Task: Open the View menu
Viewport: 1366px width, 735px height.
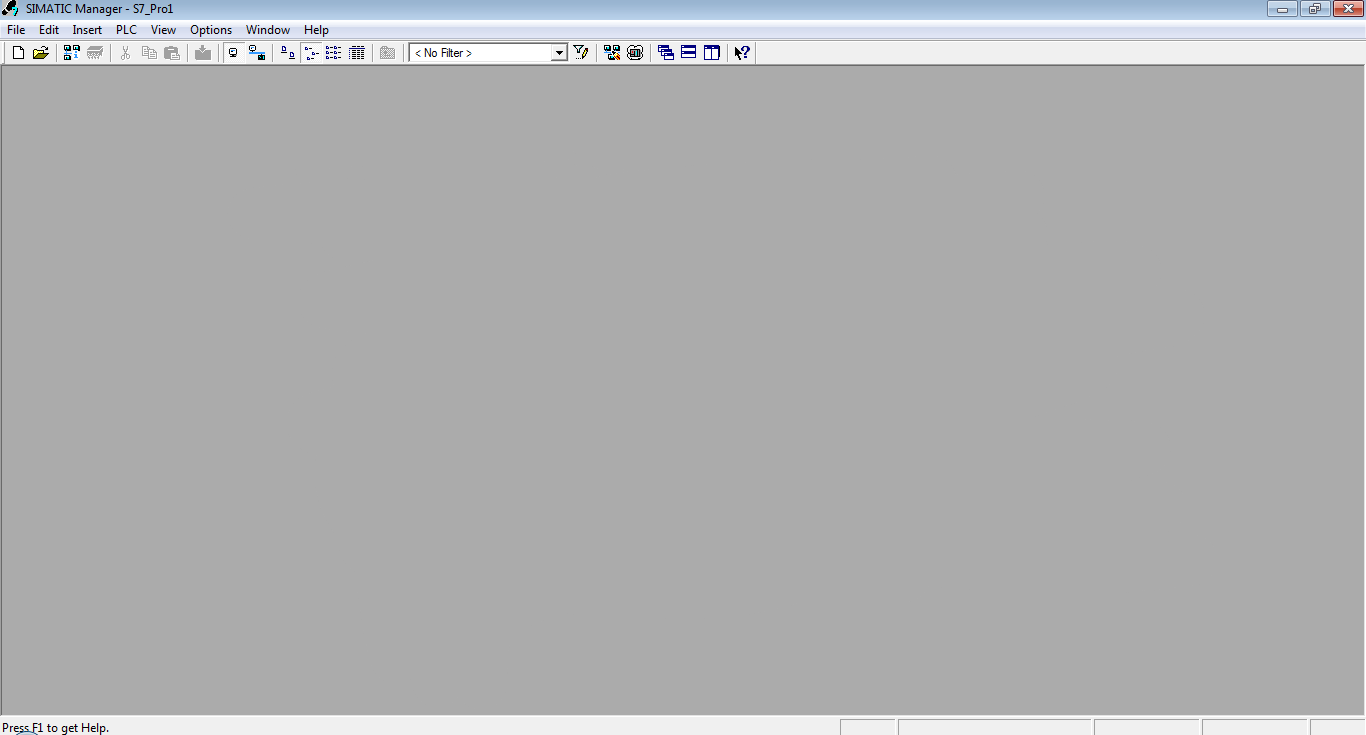Action: click(163, 30)
